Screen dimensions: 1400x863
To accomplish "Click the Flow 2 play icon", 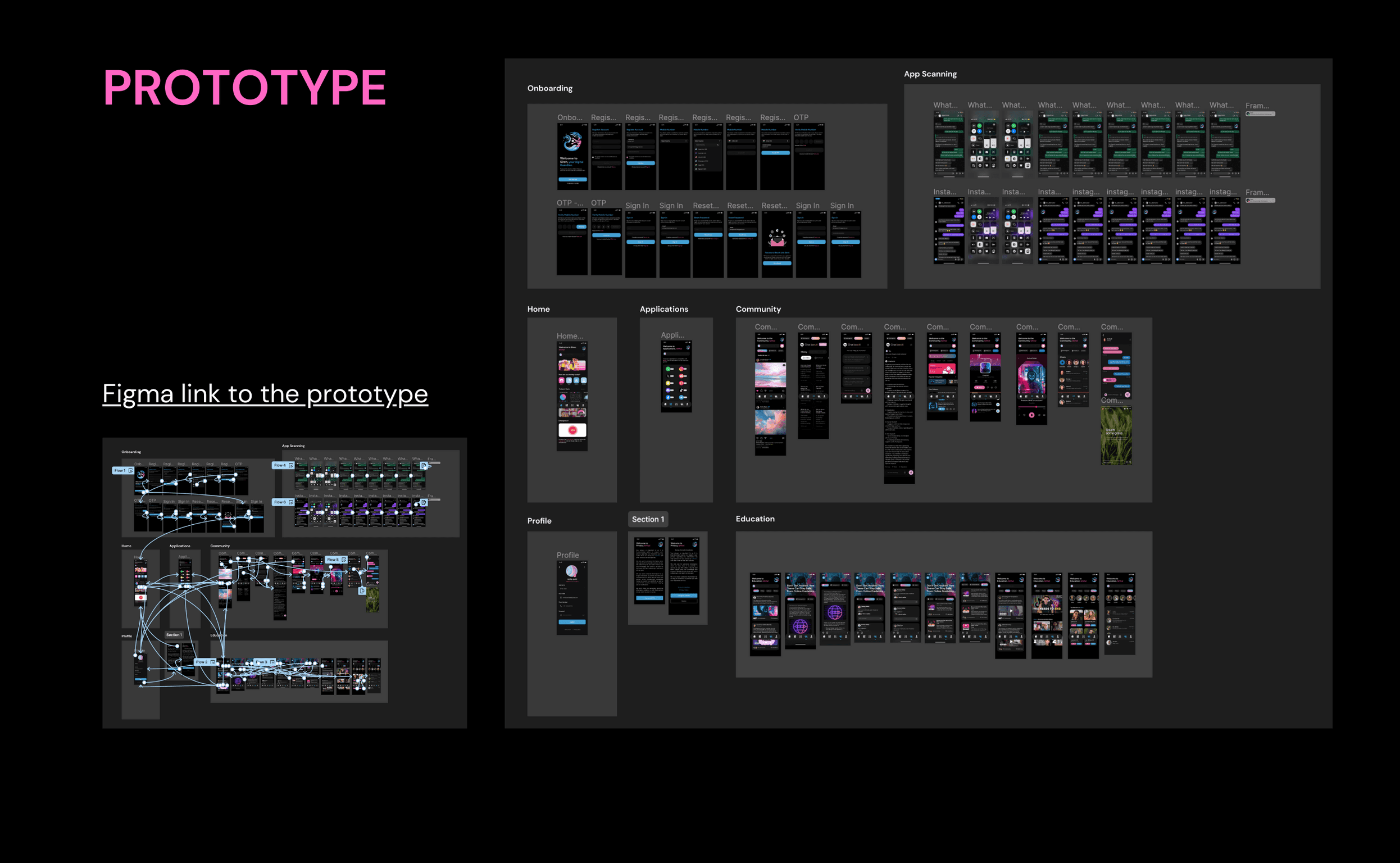I will (213, 662).
